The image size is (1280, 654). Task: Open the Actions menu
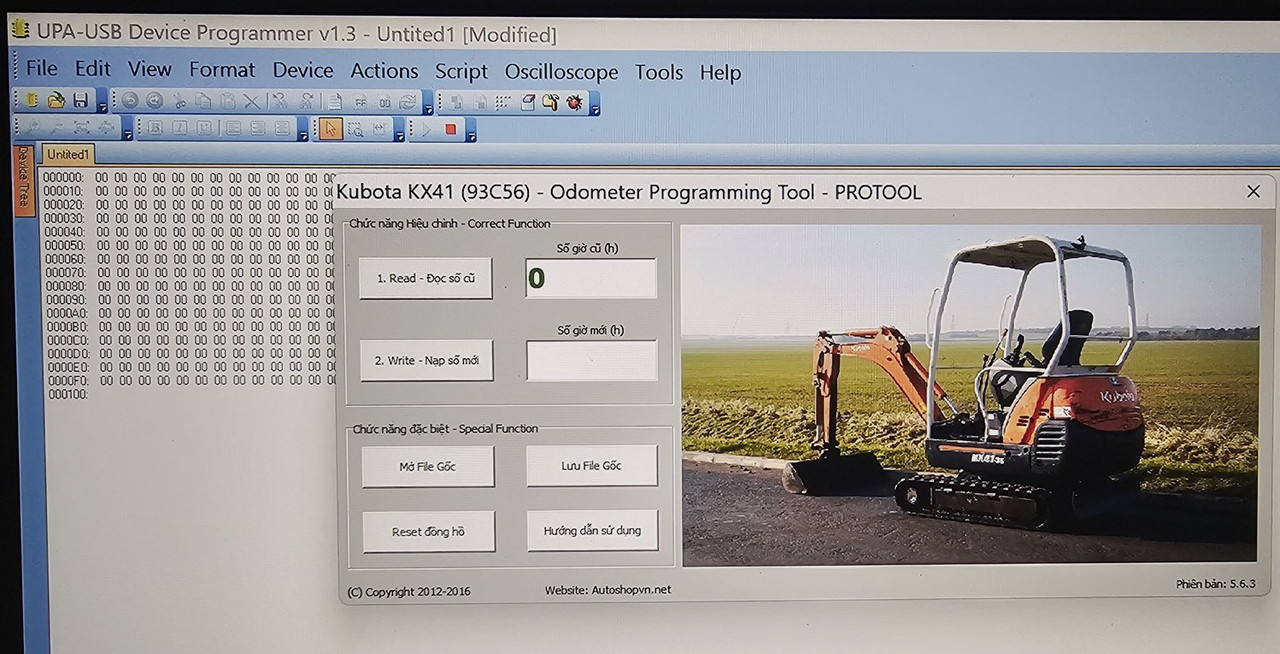point(384,71)
